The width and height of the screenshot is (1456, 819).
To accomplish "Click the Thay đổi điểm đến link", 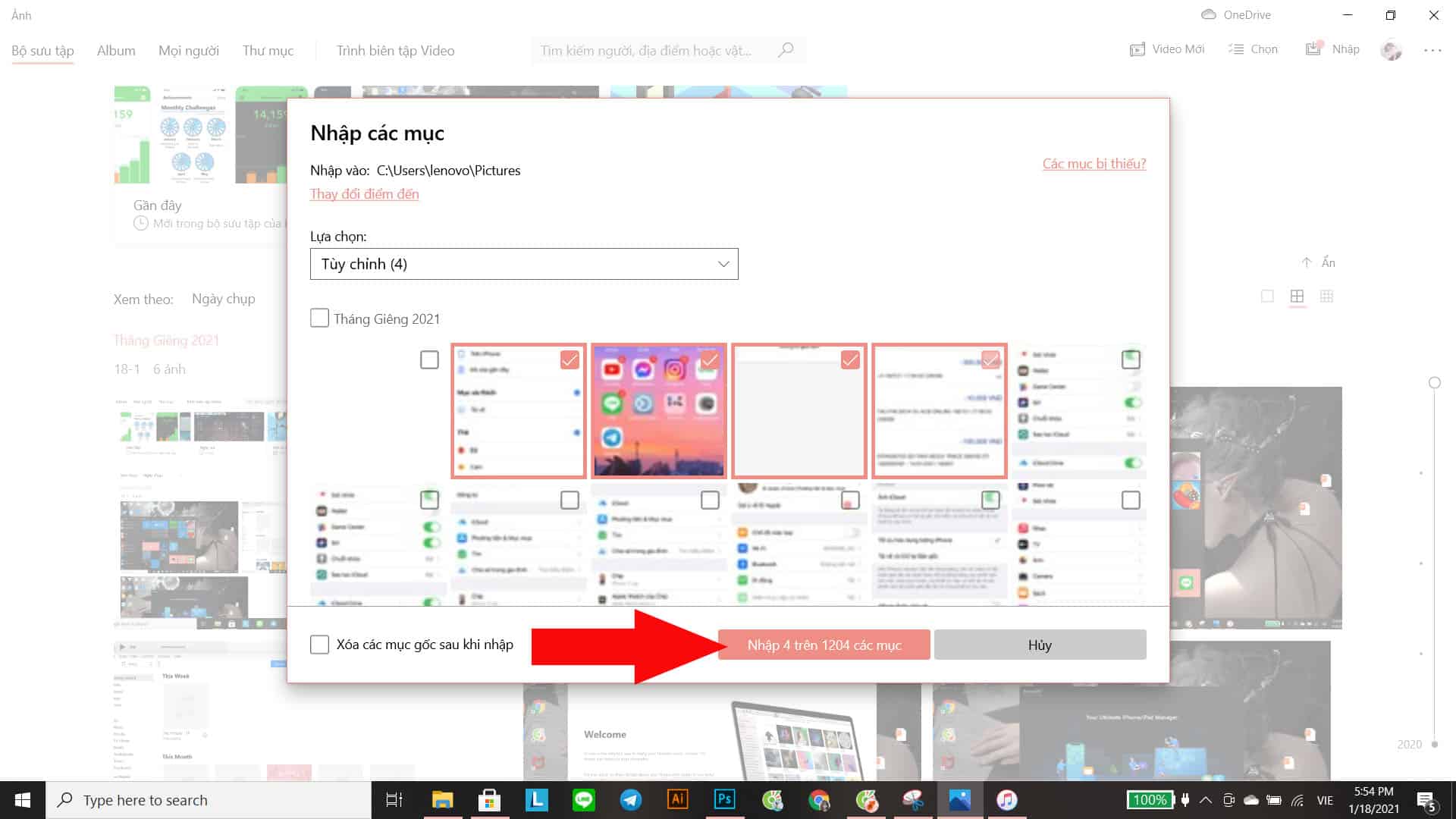I will coord(364,194).
